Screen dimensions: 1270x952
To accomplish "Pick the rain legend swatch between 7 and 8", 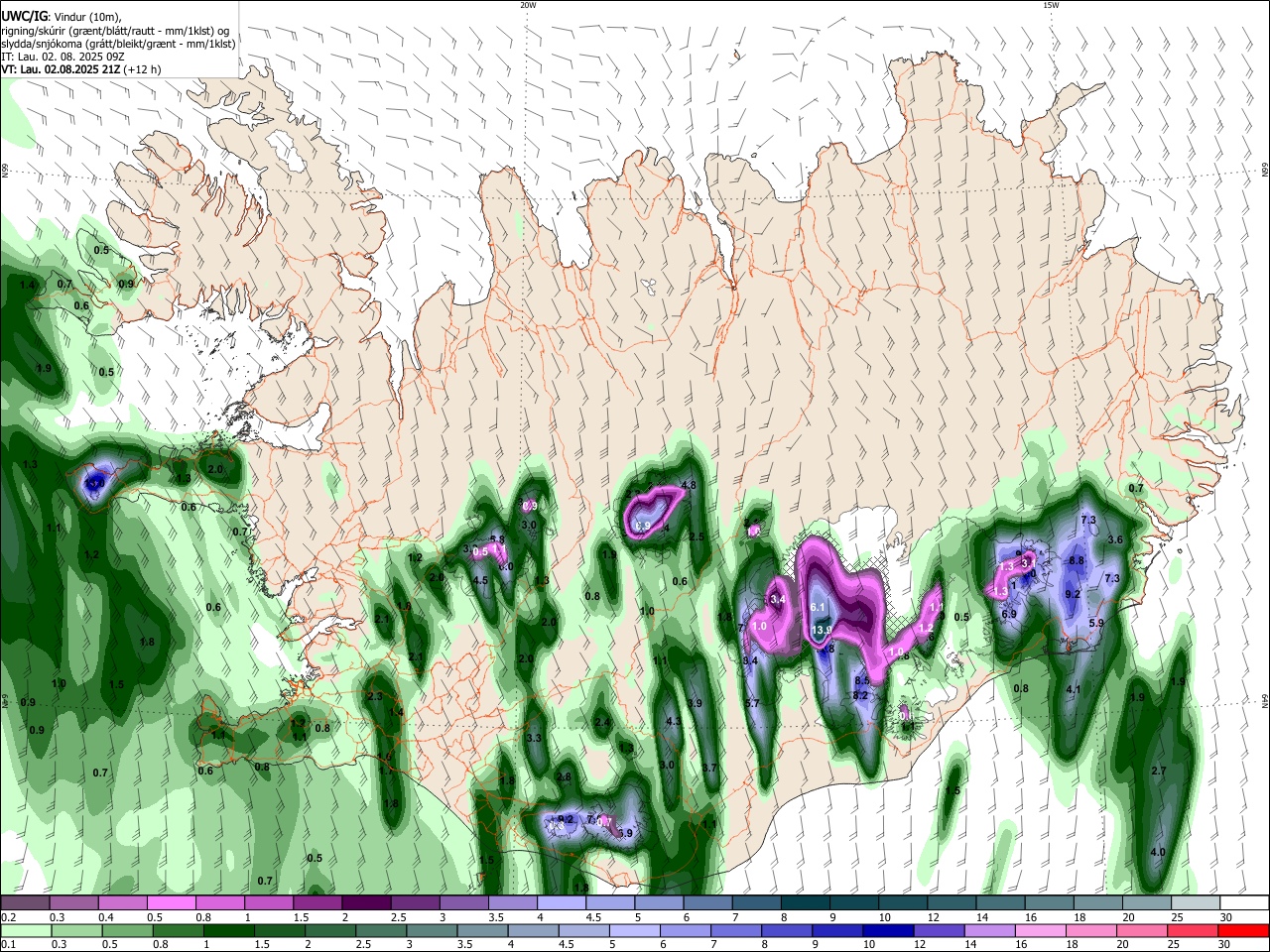I will (737, 931).
